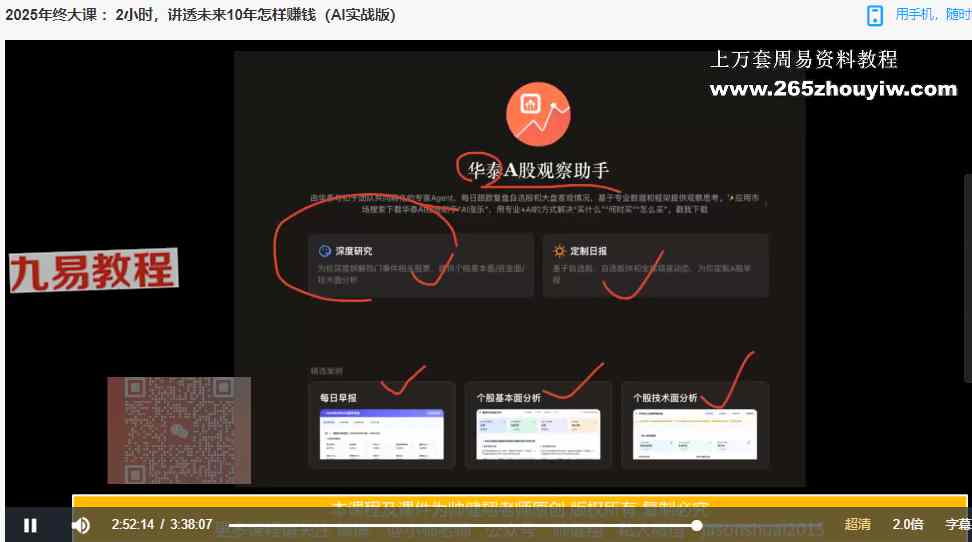Click the QR code image in the video
This screenshot has height=542, width=972.
[179, 430]
